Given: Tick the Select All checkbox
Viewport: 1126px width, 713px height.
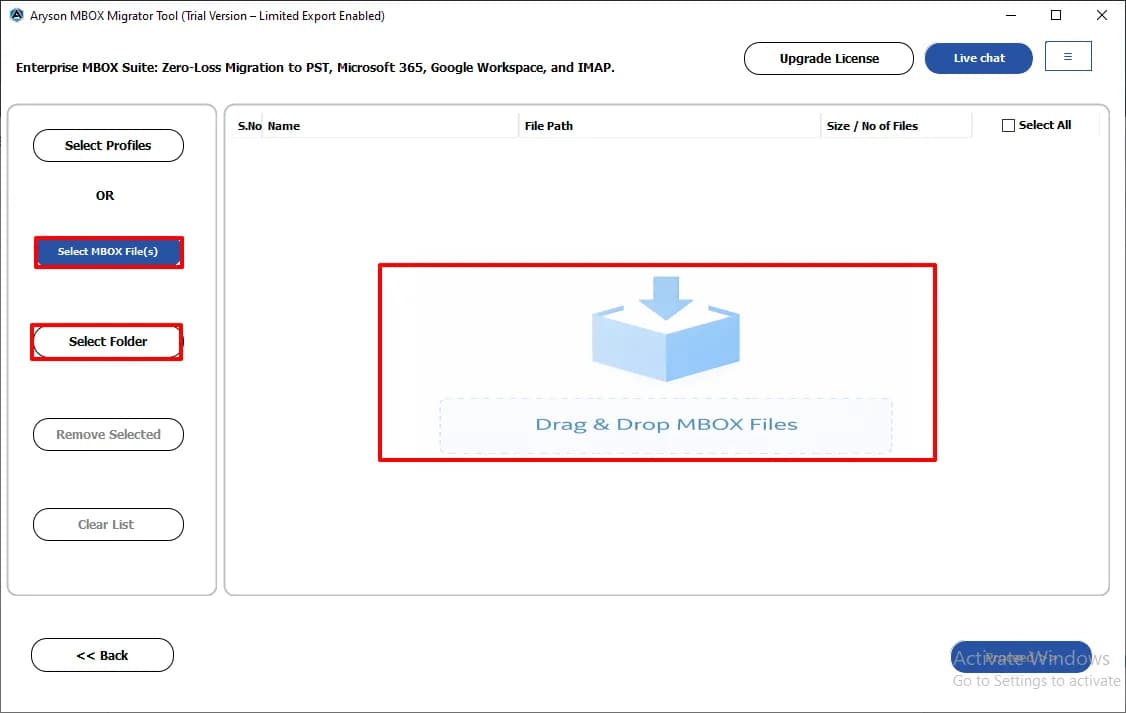Looking at the screenshot, I should pos(1008,126).
